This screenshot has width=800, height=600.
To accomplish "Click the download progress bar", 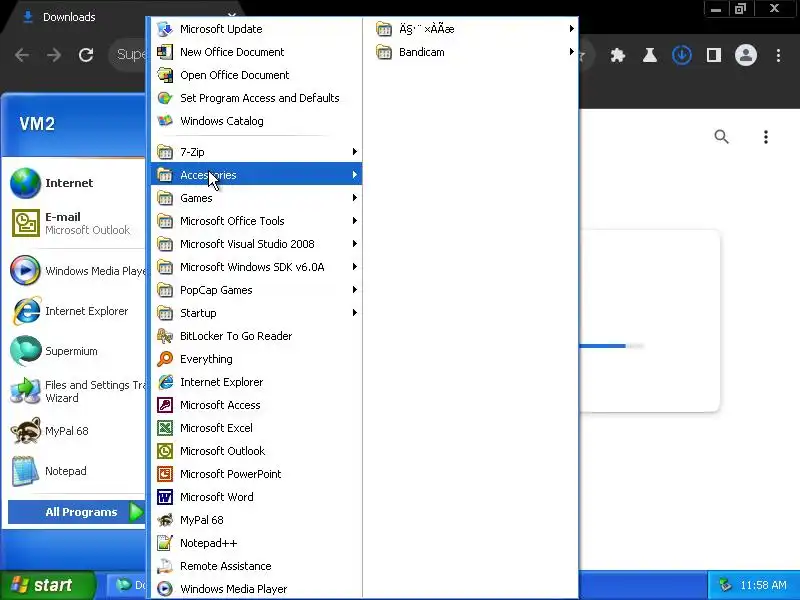I will pyautogui.click(x=611, y=346).
